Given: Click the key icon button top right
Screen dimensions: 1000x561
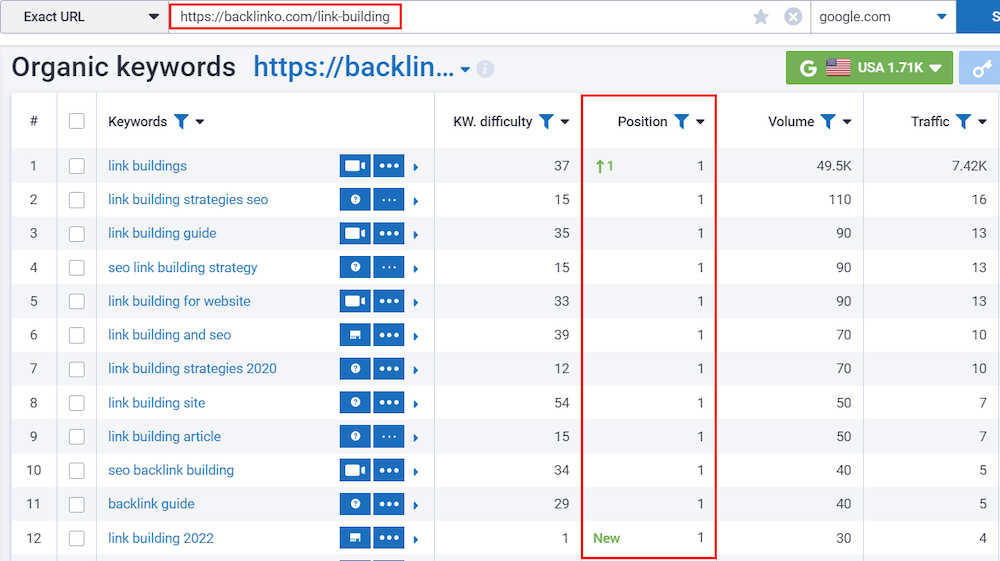Looking at the screenshot, I should coord(980,68).
